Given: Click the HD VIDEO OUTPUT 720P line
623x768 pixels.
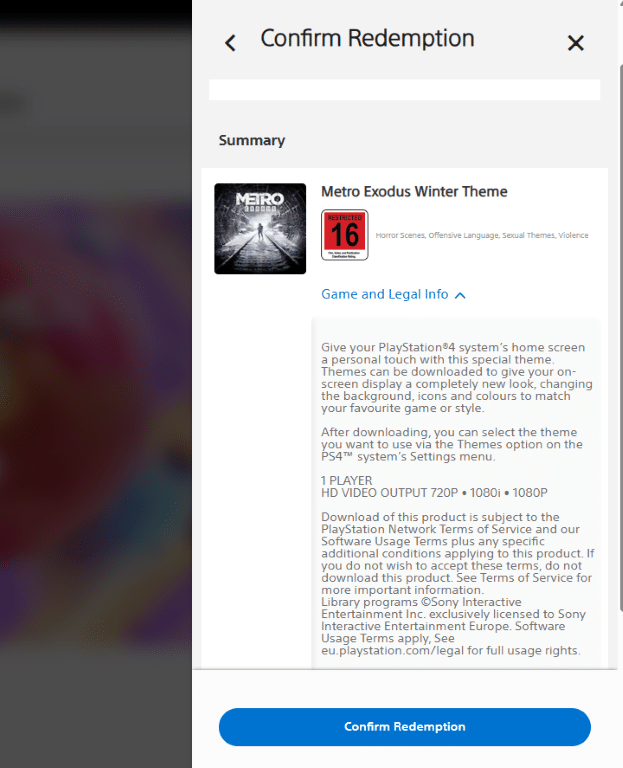Looking at the screenshot, I should [434, 493].
